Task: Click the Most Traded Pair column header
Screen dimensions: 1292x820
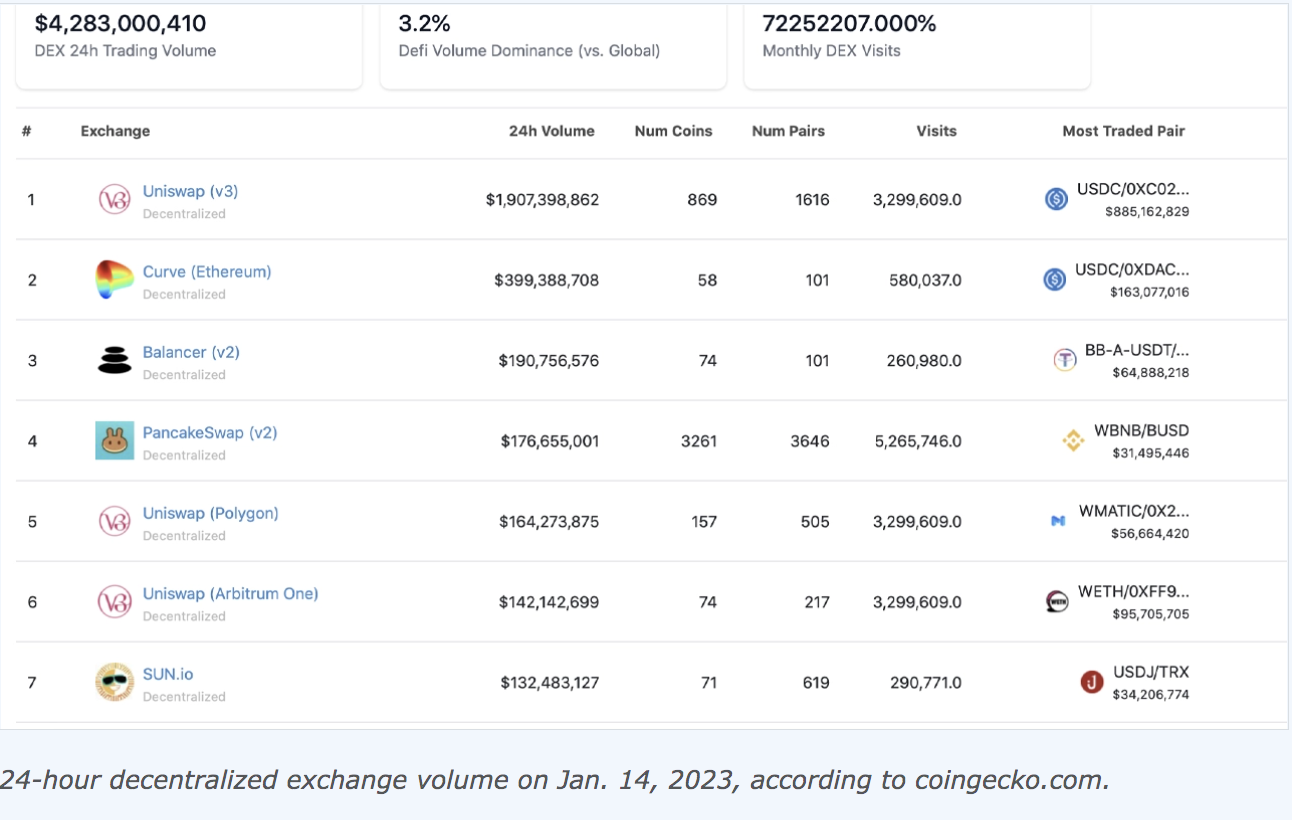Action: [x=1123, y=131]
